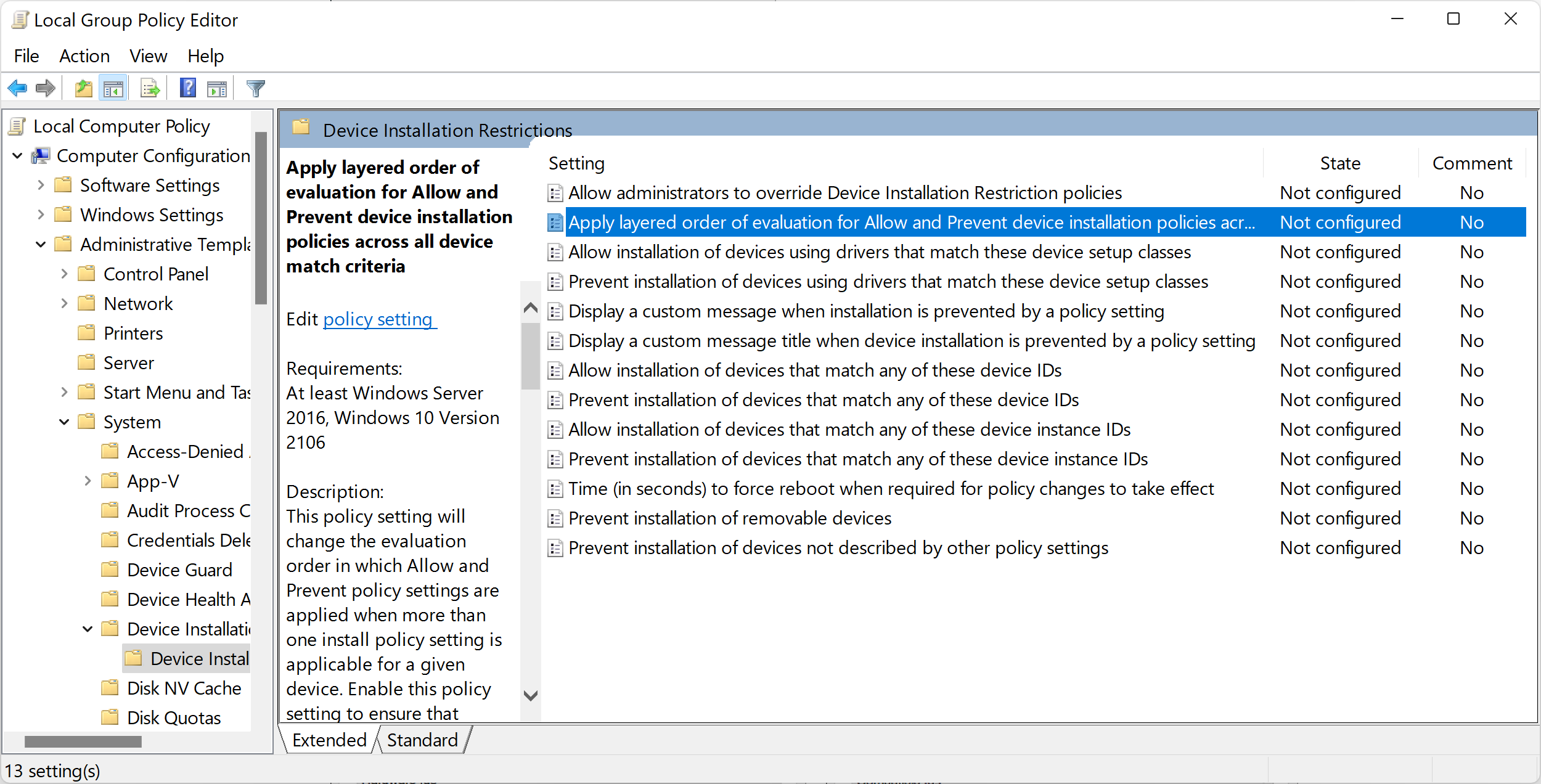This screenshot has width=1541, height=784.
Task: Open Help via the question mark icon
Action: [x=187, y=88]
